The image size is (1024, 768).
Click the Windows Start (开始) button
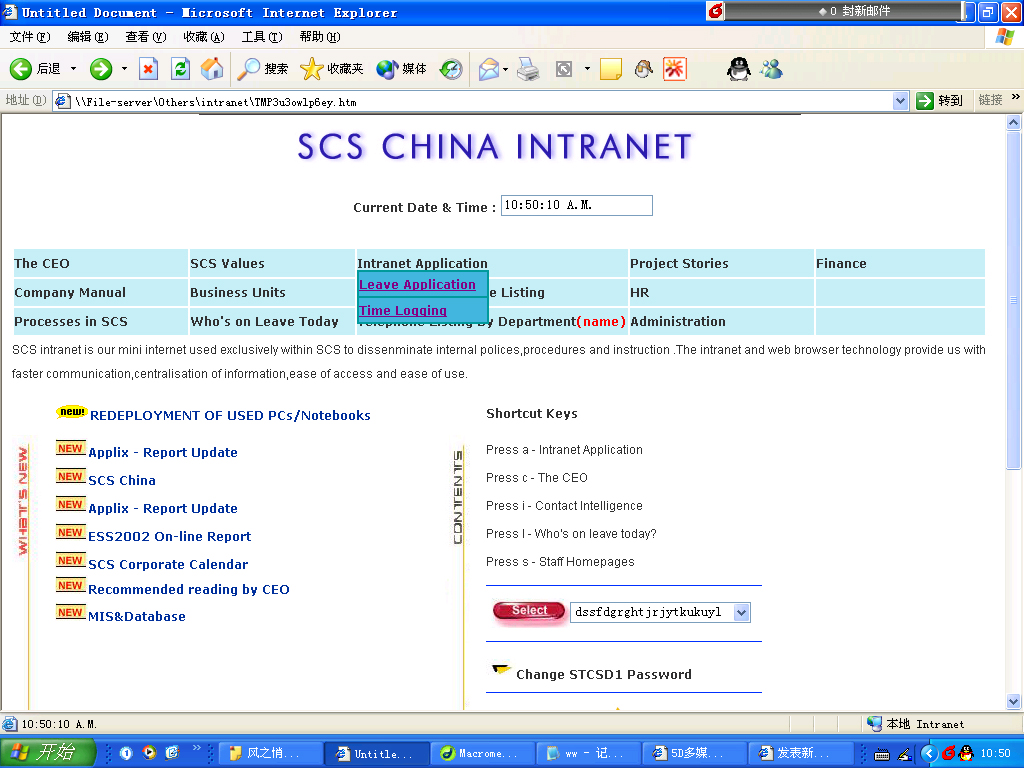tap(48, 753)
